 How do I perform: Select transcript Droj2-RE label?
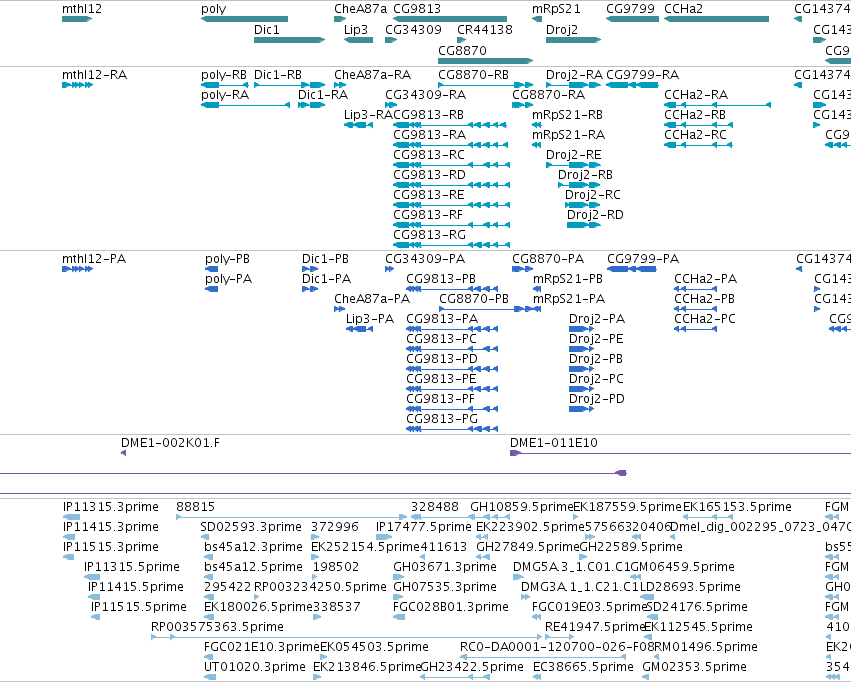coord(574,155)
